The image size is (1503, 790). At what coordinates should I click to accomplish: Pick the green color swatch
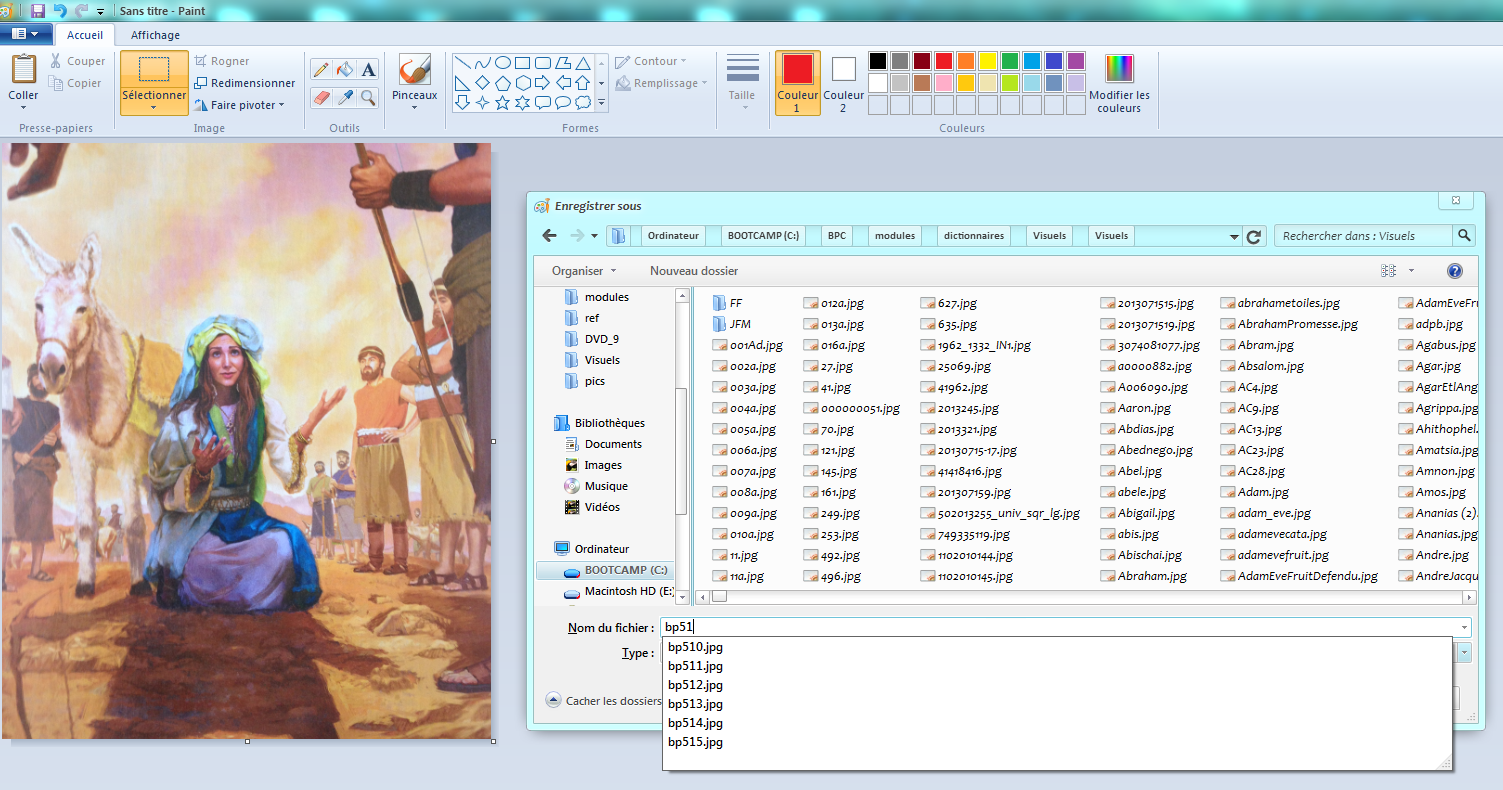click(1009, 61)
